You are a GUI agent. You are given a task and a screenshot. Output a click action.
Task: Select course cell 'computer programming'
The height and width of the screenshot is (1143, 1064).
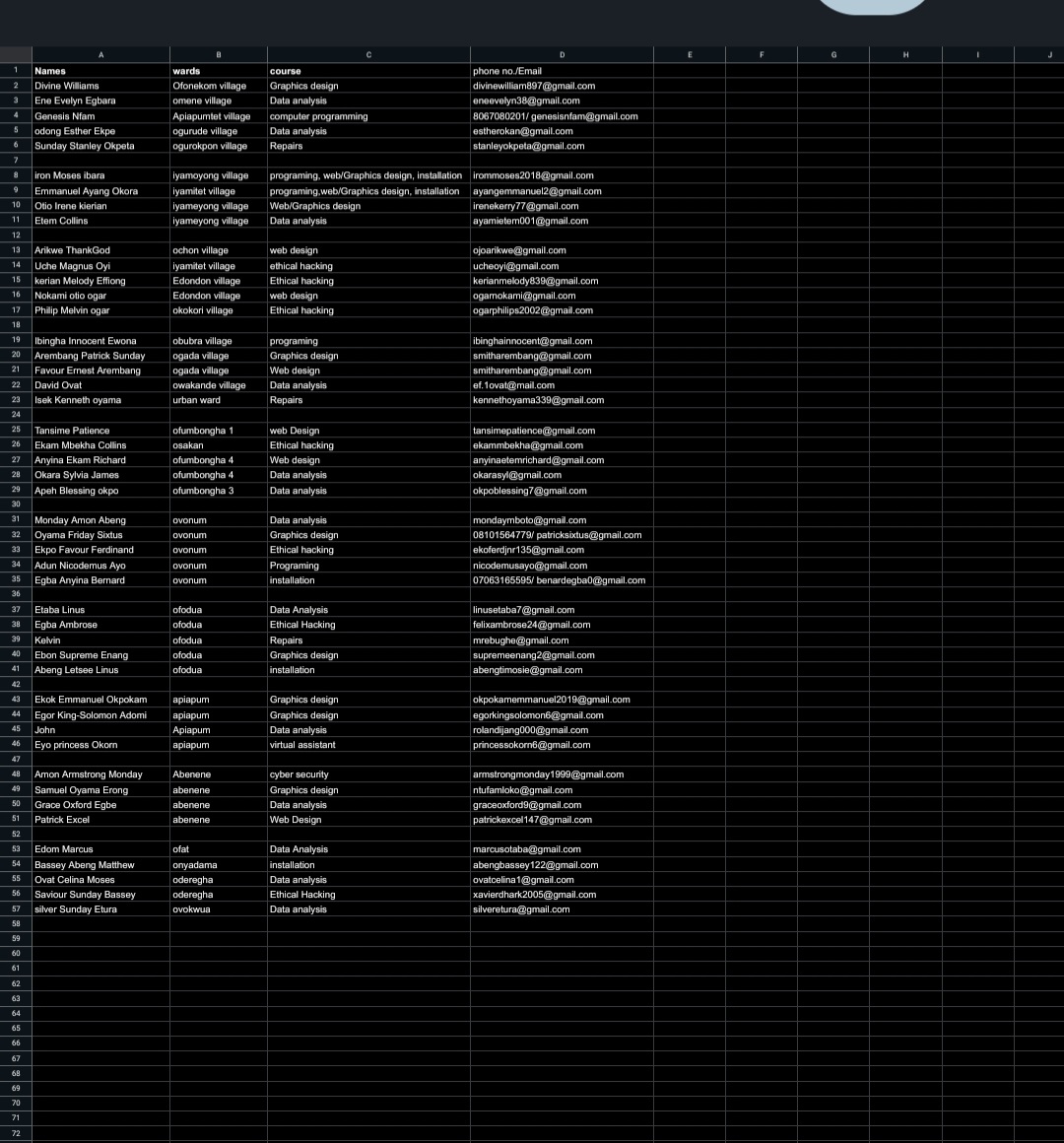coord(368,116)
